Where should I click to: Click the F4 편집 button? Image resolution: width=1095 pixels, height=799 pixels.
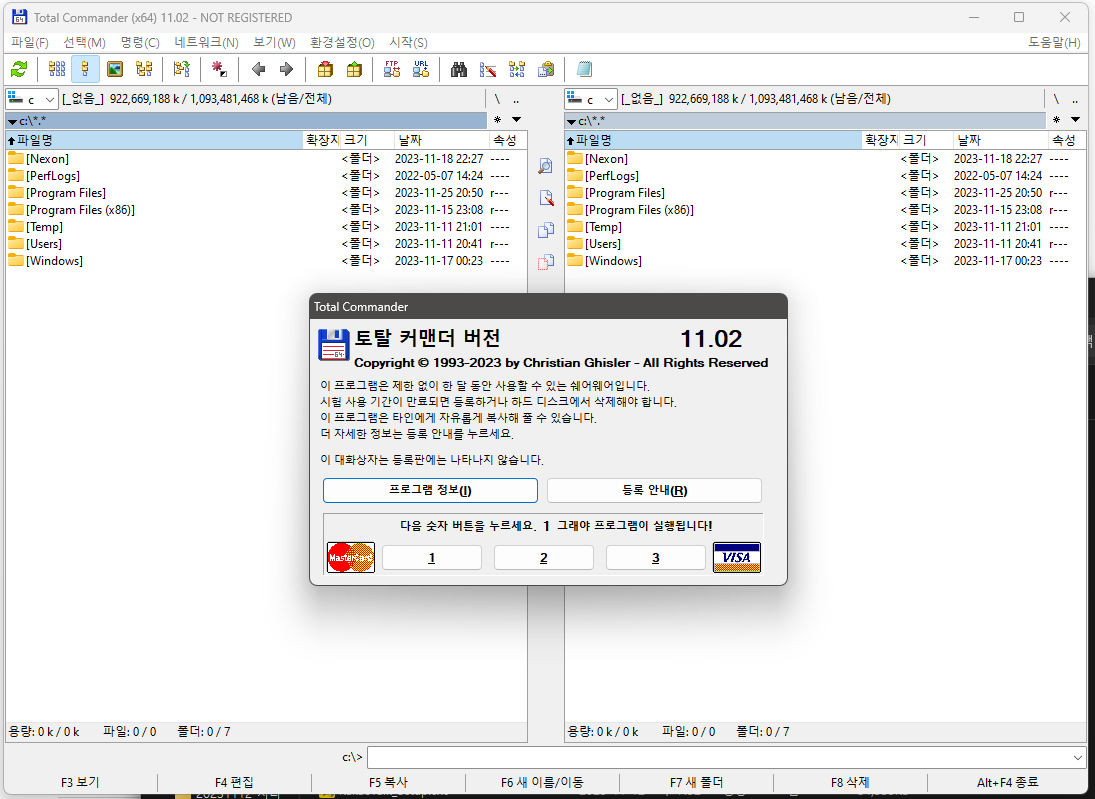coord(234,782)
